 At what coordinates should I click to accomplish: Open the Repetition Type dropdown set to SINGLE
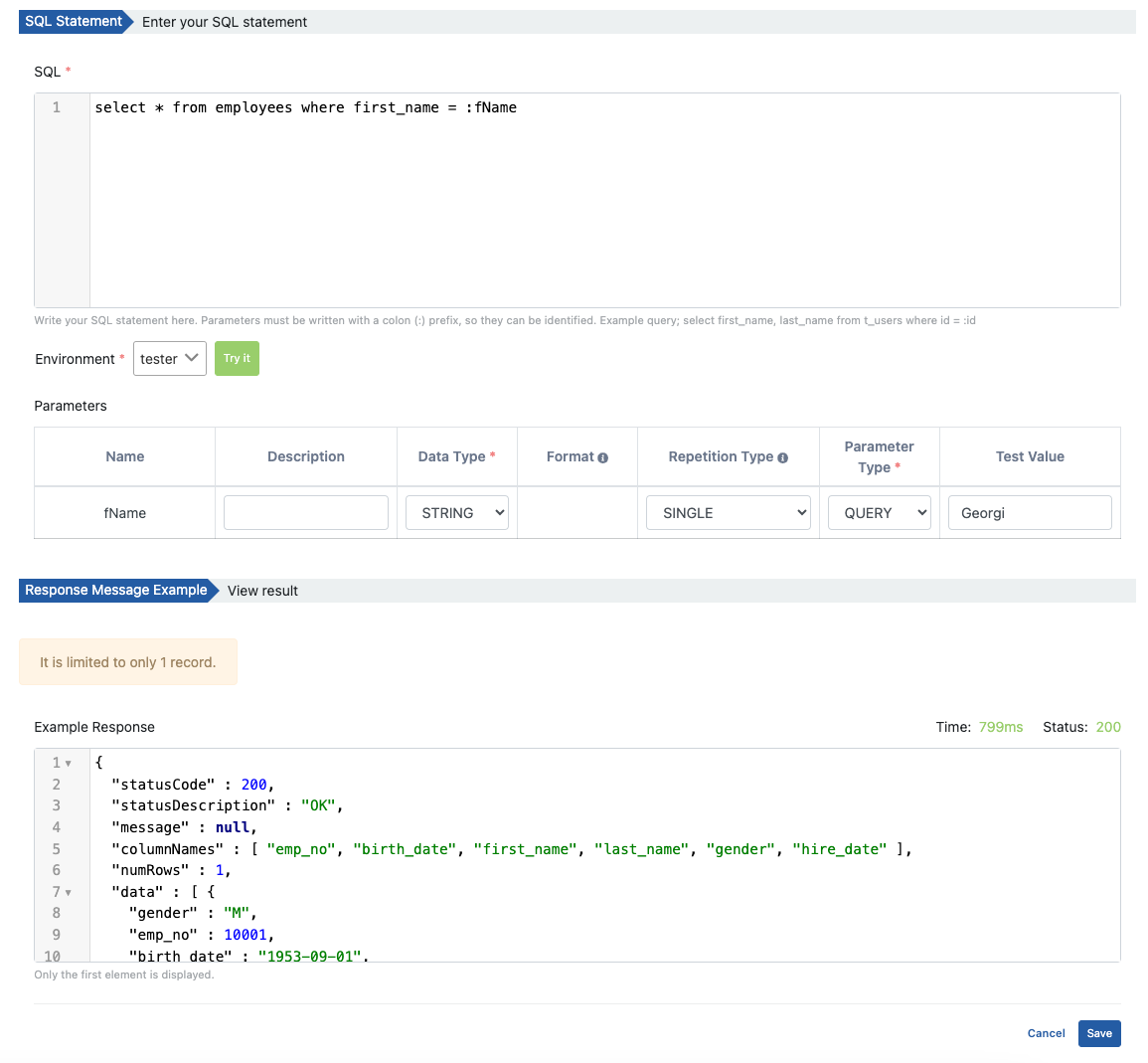(x=728, y=512)
